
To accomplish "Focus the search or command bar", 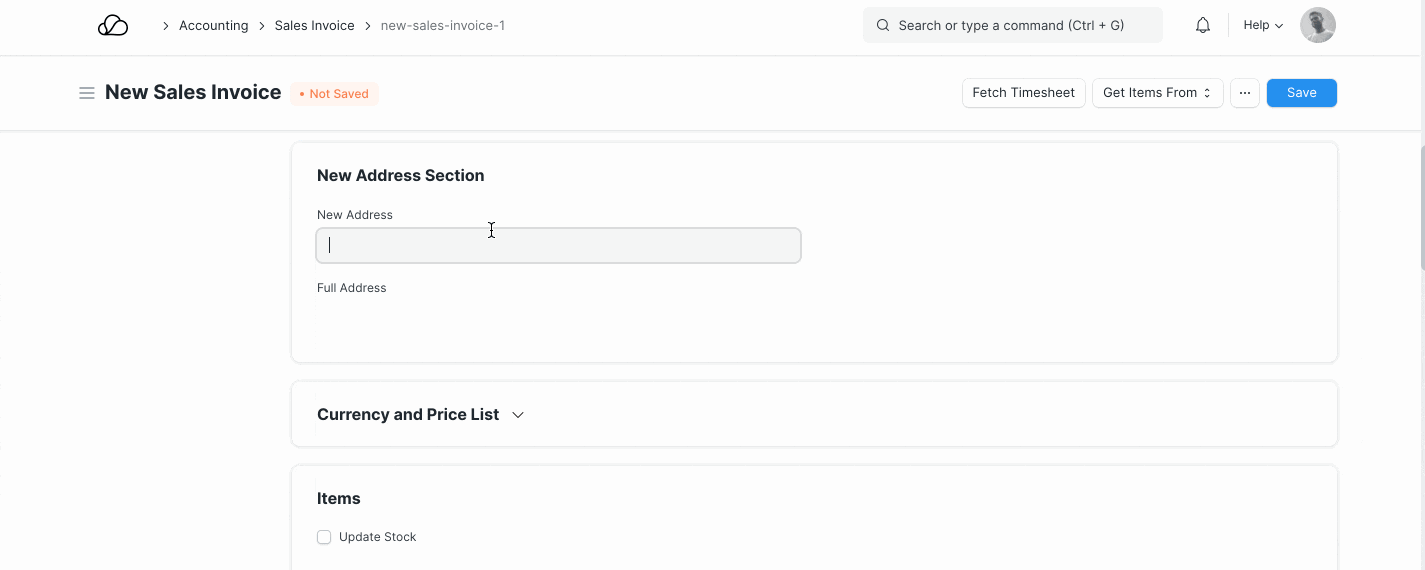I will (x=1012, y=26).
